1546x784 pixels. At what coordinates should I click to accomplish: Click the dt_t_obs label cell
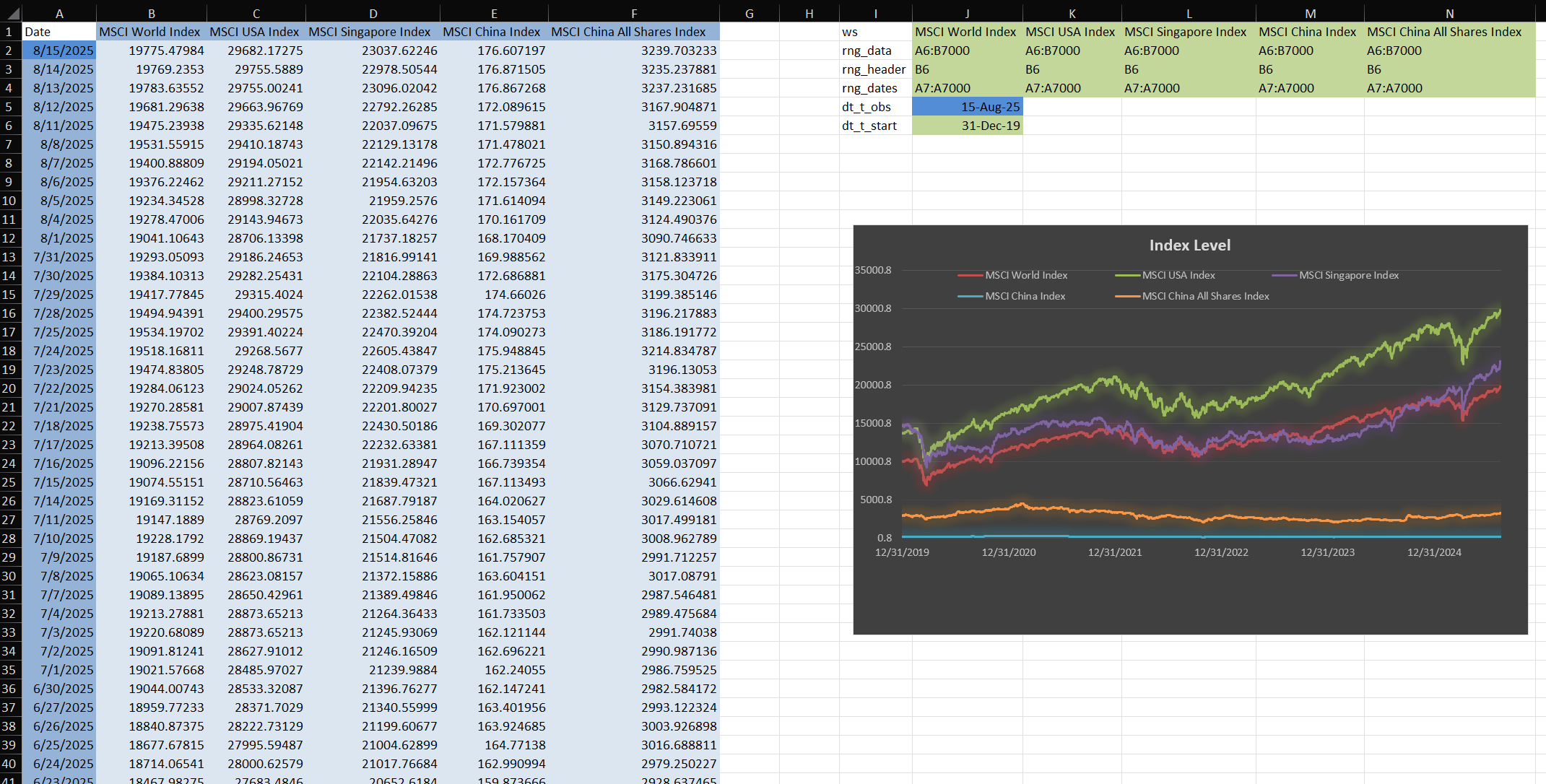876,107
